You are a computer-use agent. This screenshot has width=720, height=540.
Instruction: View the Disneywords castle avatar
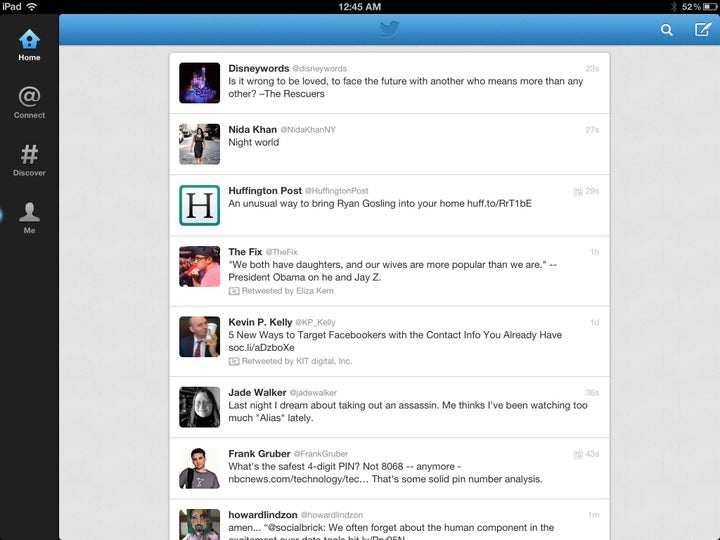199,83
